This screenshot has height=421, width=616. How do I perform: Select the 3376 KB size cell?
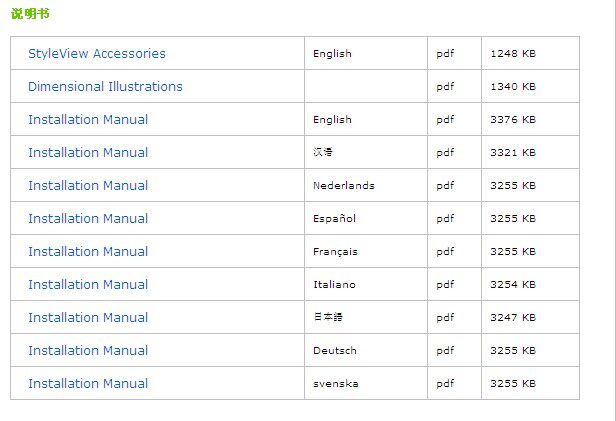(513, 120)
